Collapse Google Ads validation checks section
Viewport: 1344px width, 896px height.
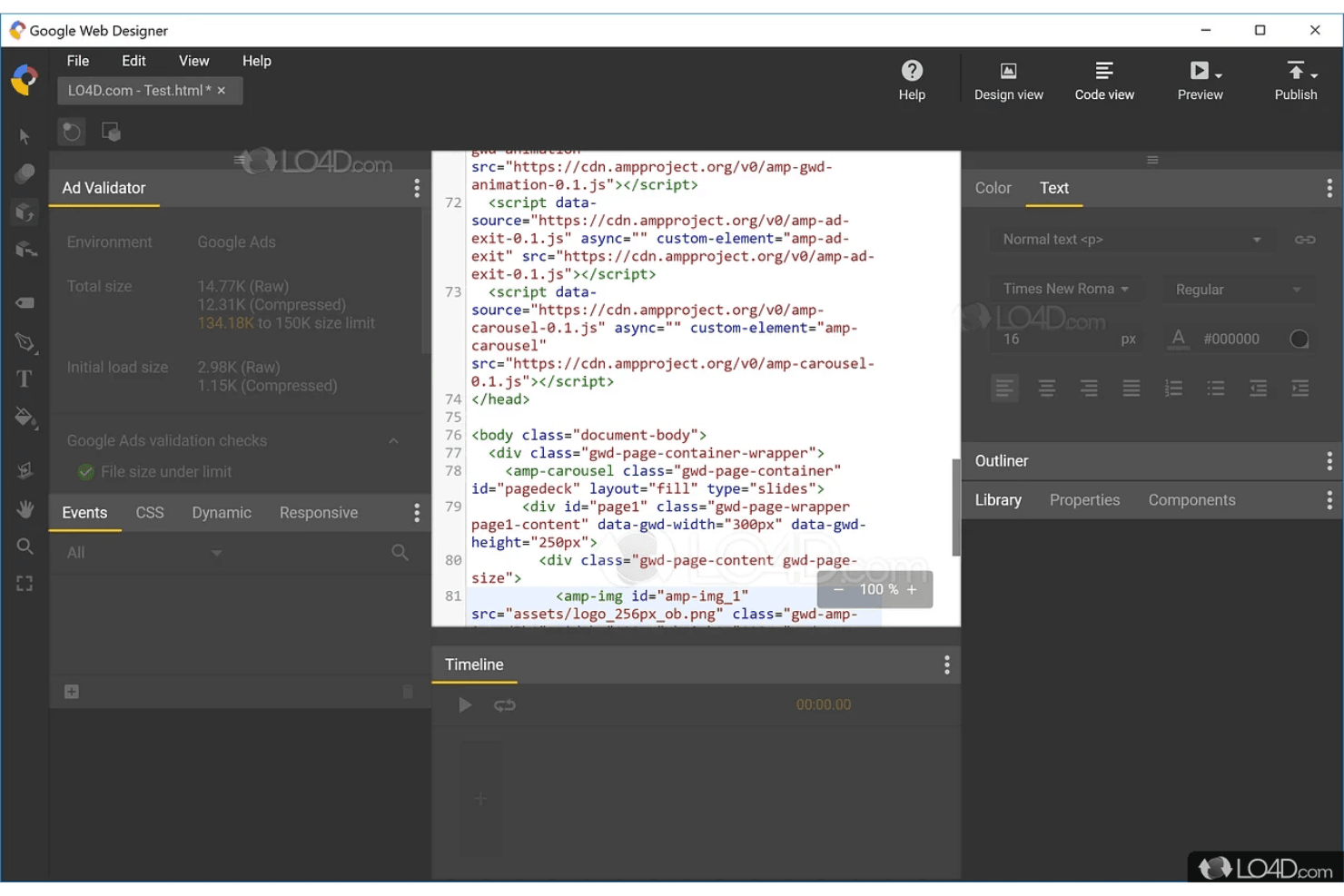pyautogui.click(x=393, y=441)
